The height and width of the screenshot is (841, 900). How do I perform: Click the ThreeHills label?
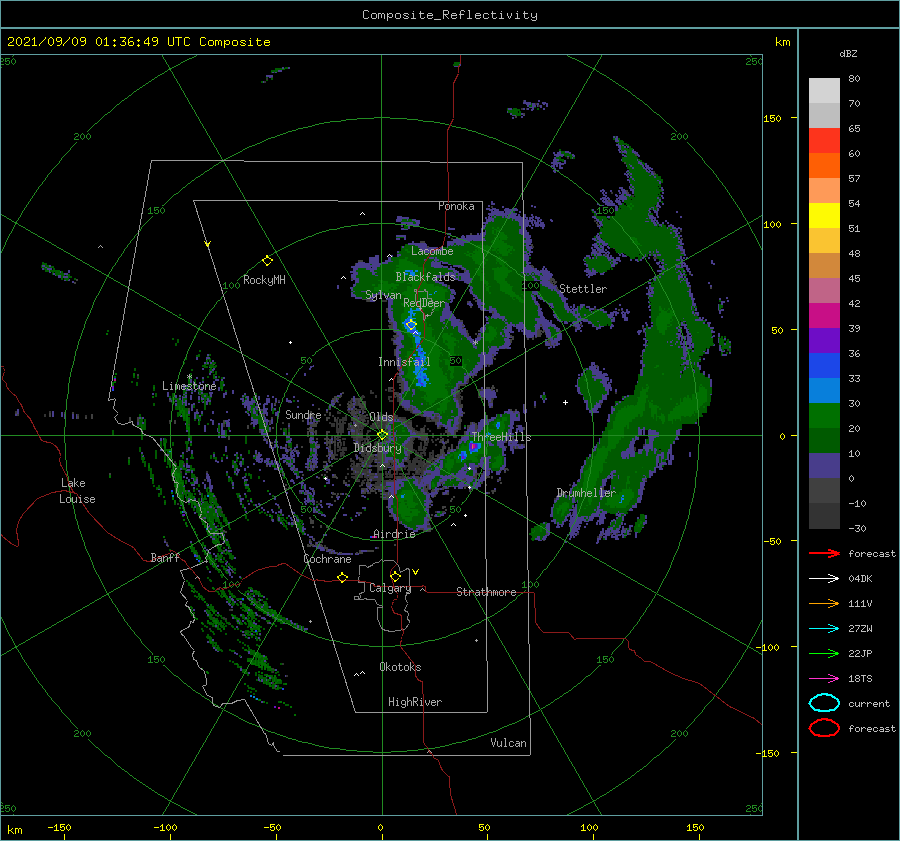point(501,437)
